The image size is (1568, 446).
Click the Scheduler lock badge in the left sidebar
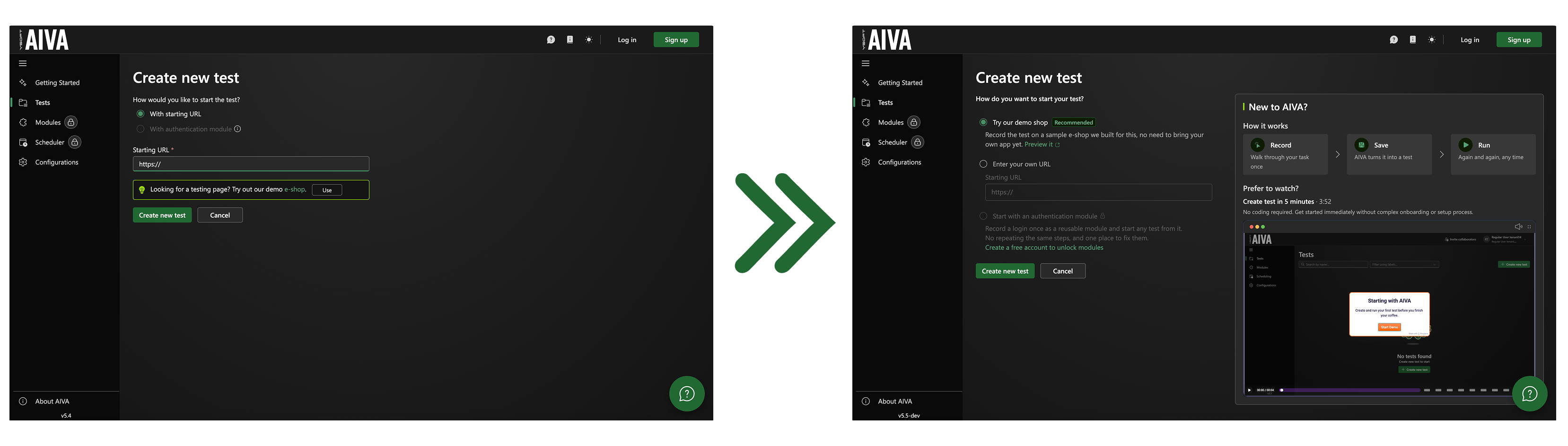pyautogui.click(x=74, y=142)
